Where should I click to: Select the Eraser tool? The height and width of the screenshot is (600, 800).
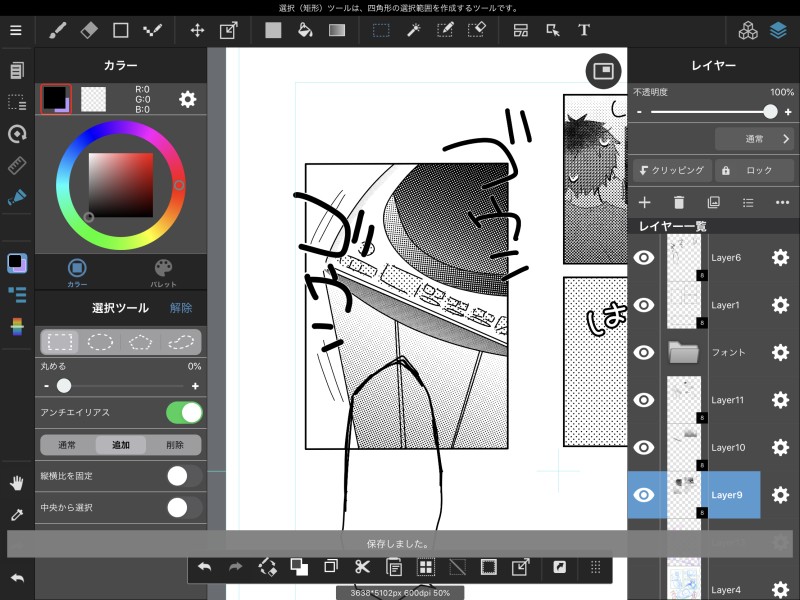click(89, 31)
